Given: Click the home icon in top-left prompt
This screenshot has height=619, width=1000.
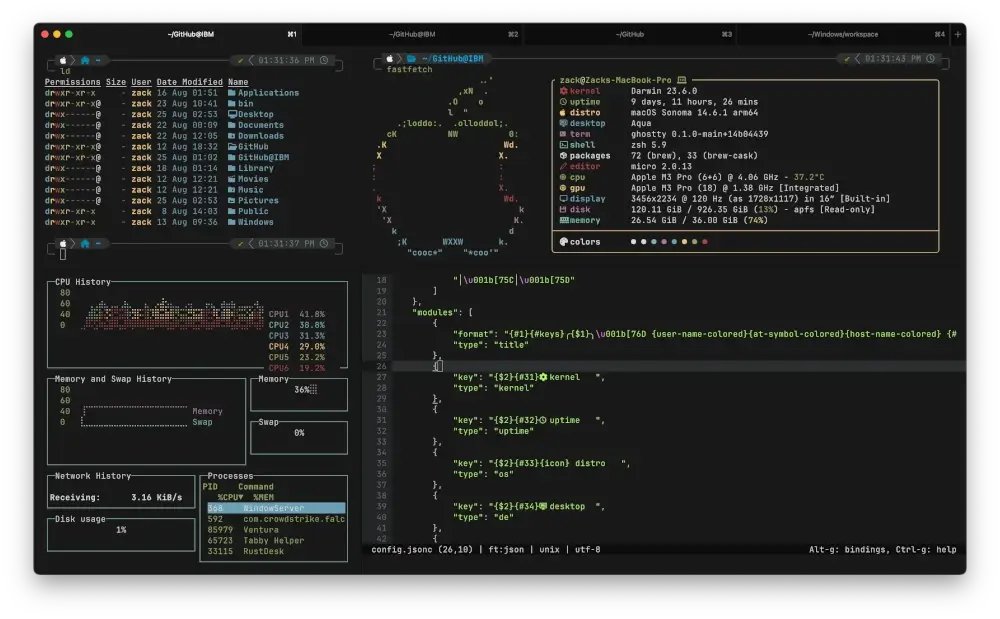Looking at the screenshot, I should tap(84, 60).
